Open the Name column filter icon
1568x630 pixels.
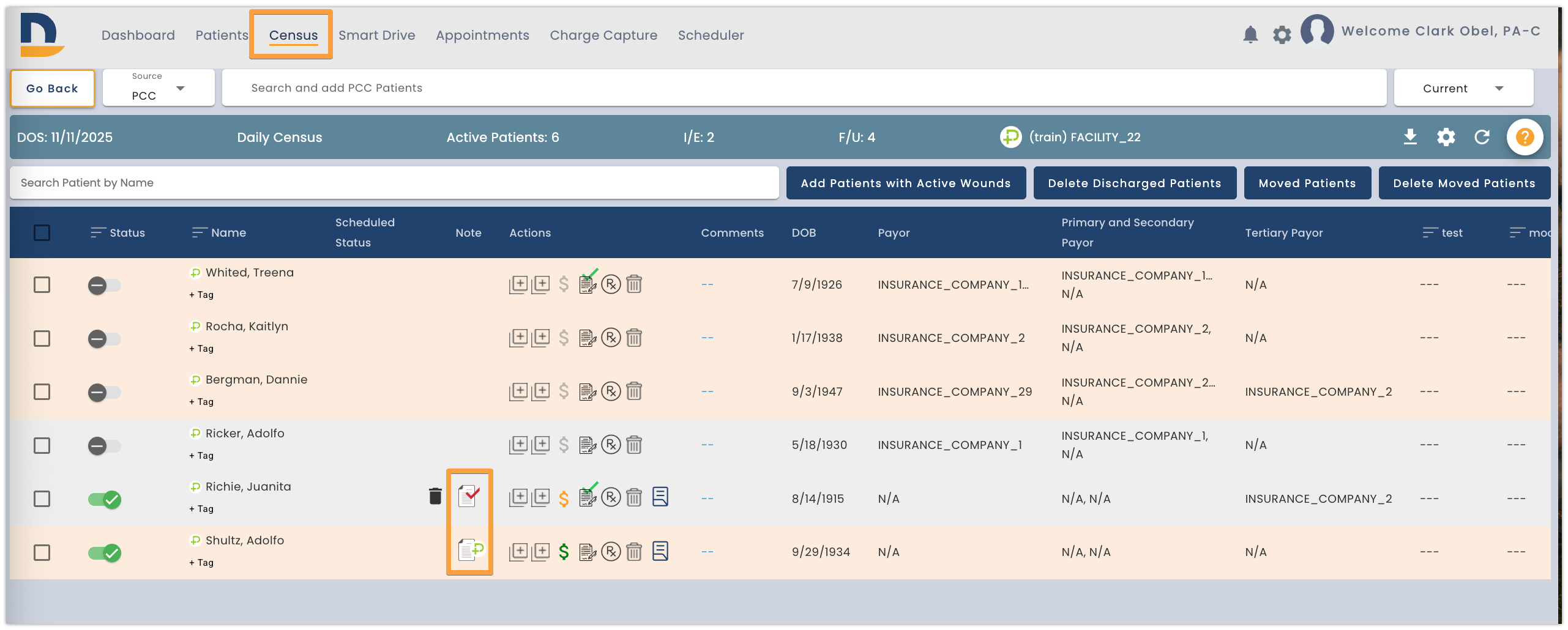coord(199,232)
